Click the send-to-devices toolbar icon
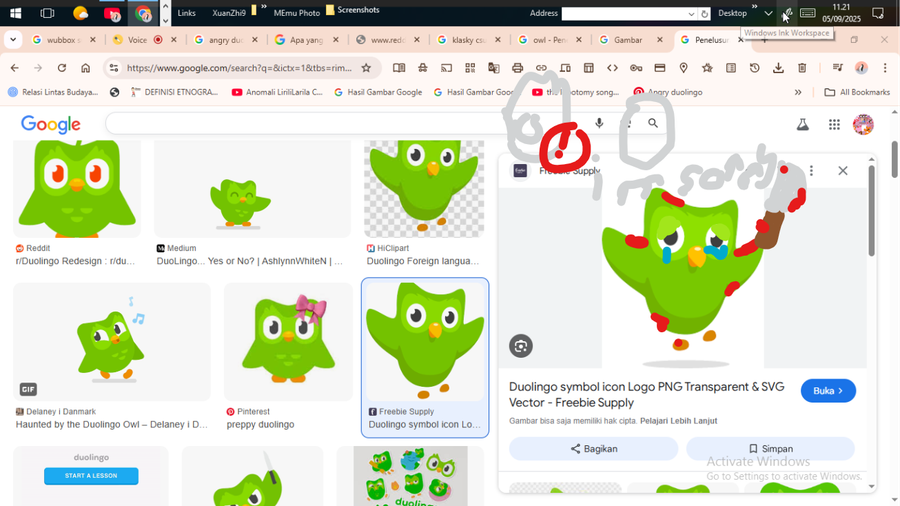This screenshot has height=506, width=900. 565,68
